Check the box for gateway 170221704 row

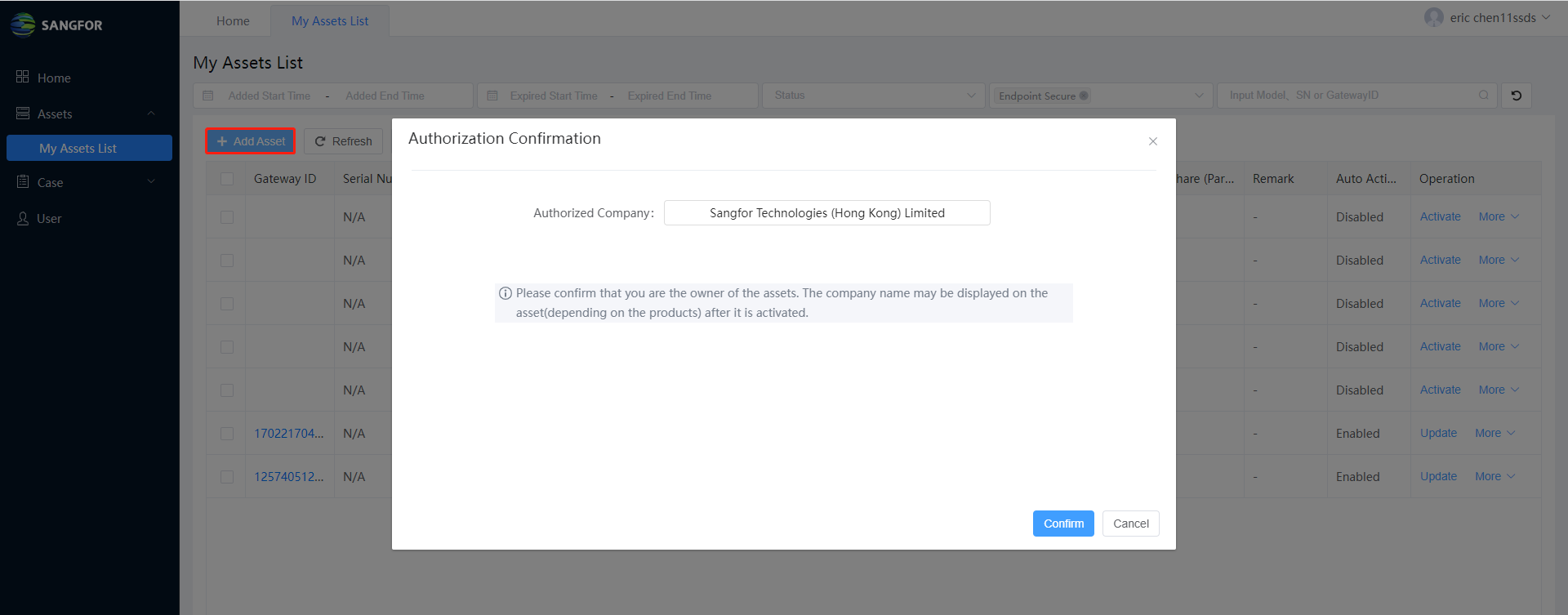227,434
